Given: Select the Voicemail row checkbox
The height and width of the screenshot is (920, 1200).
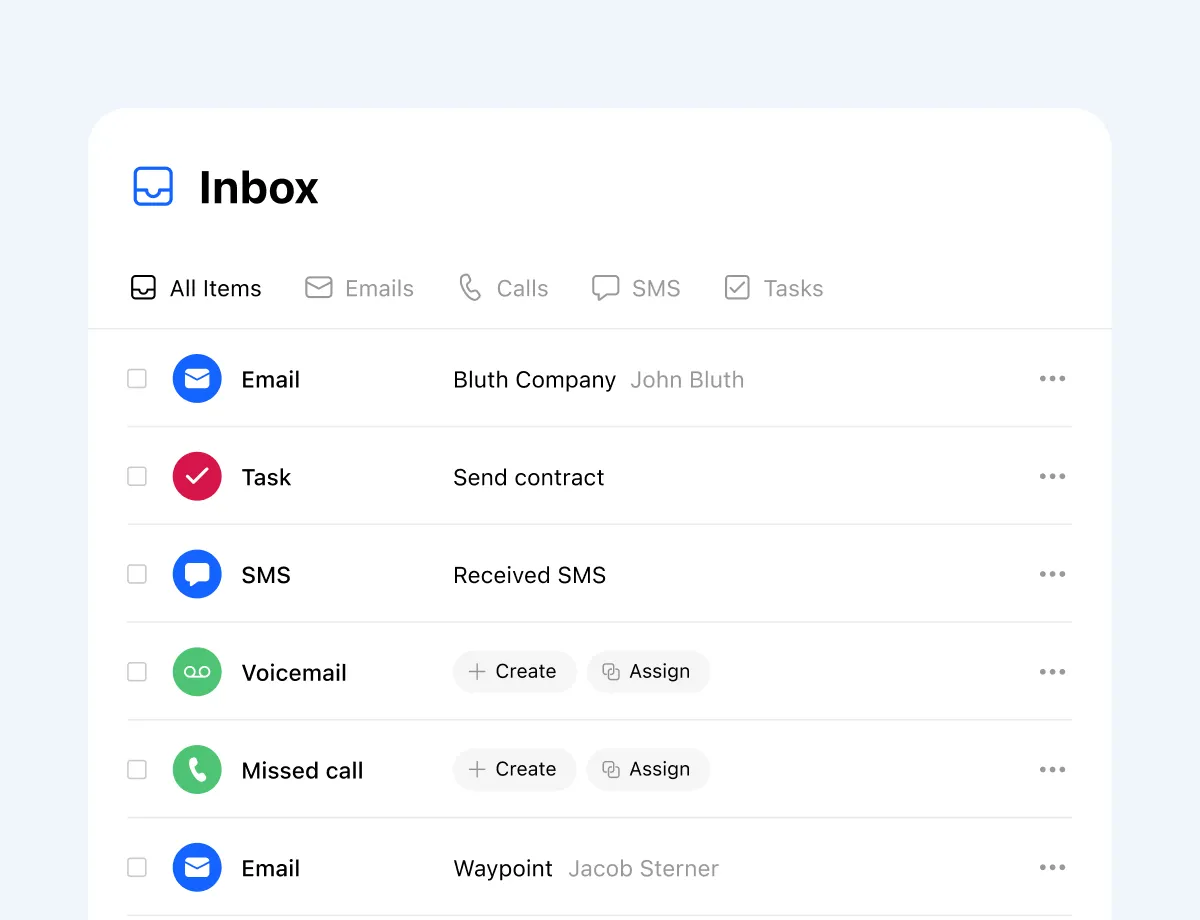Looking at the screenshot, I should (137, 672).
